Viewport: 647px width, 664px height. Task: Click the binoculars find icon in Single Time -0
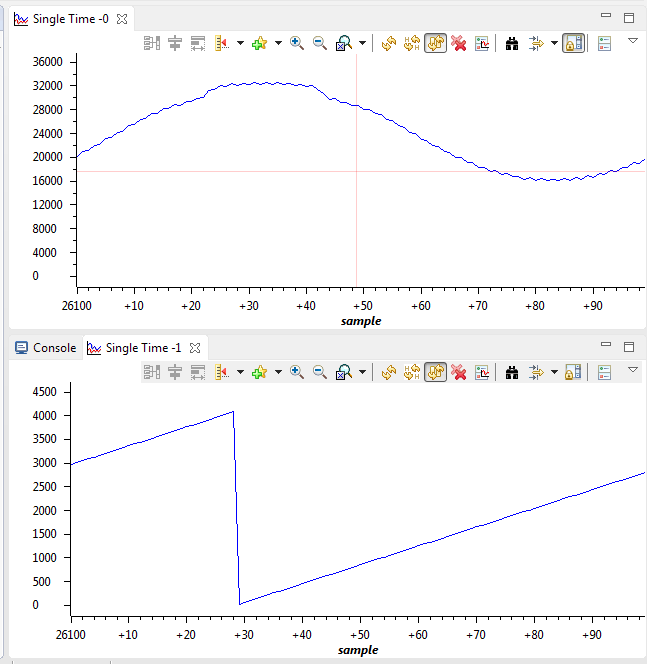(512, 43)
